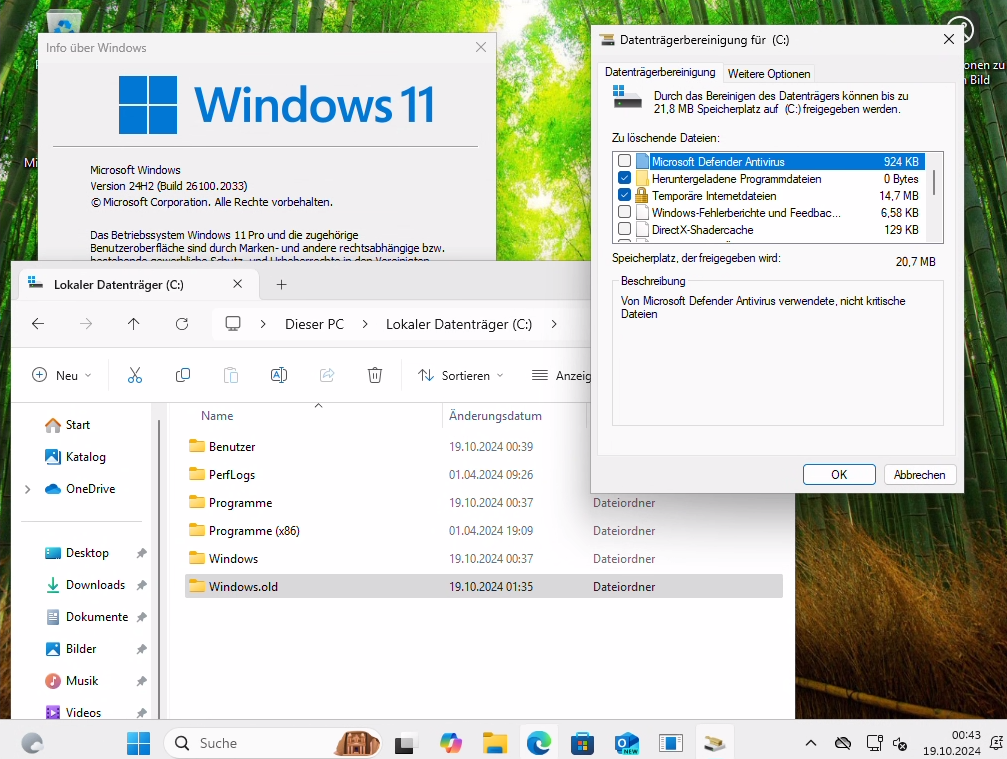Go back with the Explorer back arrow
Viewport: 1007px width, 759px height.
38,324
